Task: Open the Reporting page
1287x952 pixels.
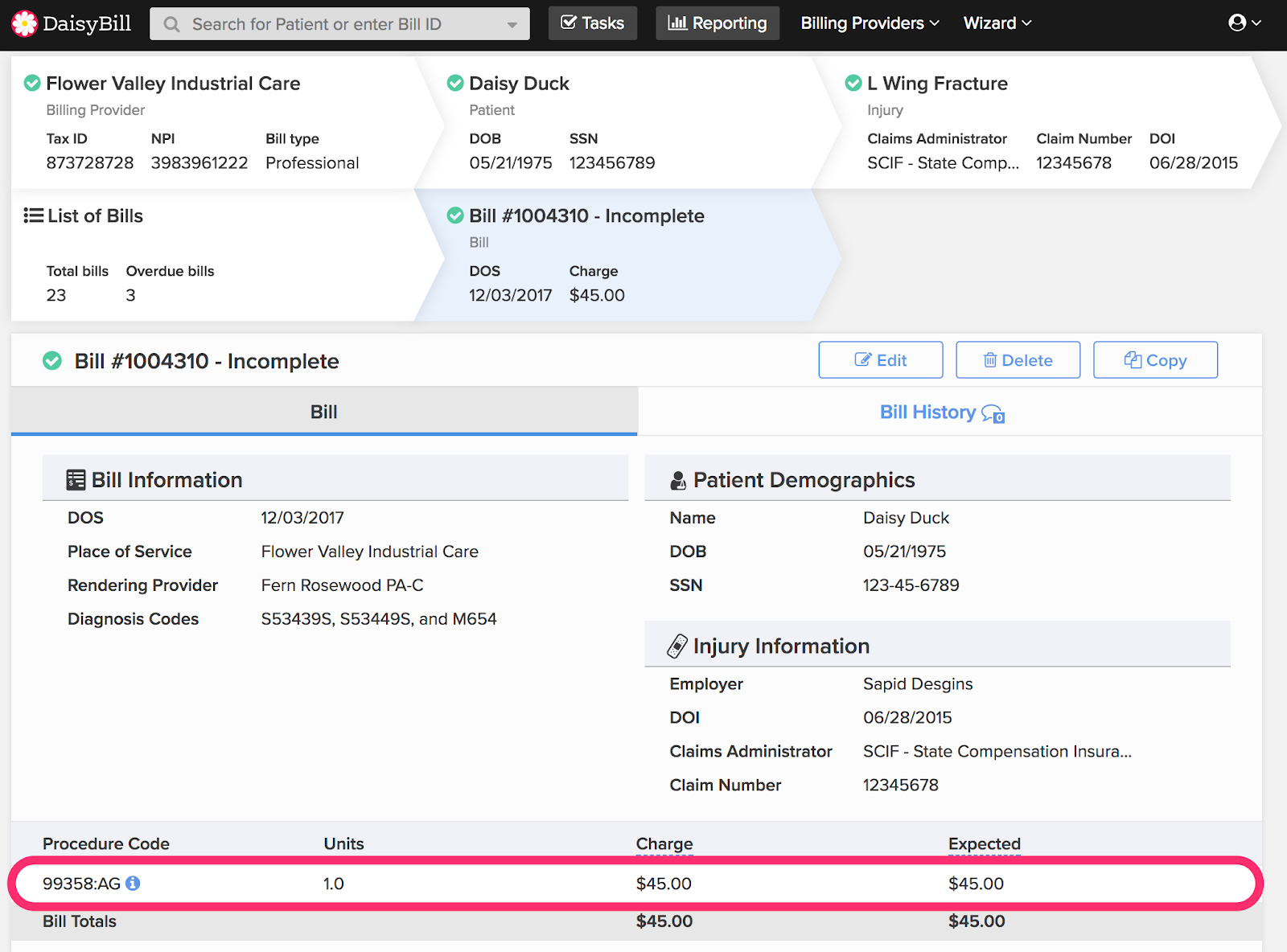Action: tap(718, 23)
